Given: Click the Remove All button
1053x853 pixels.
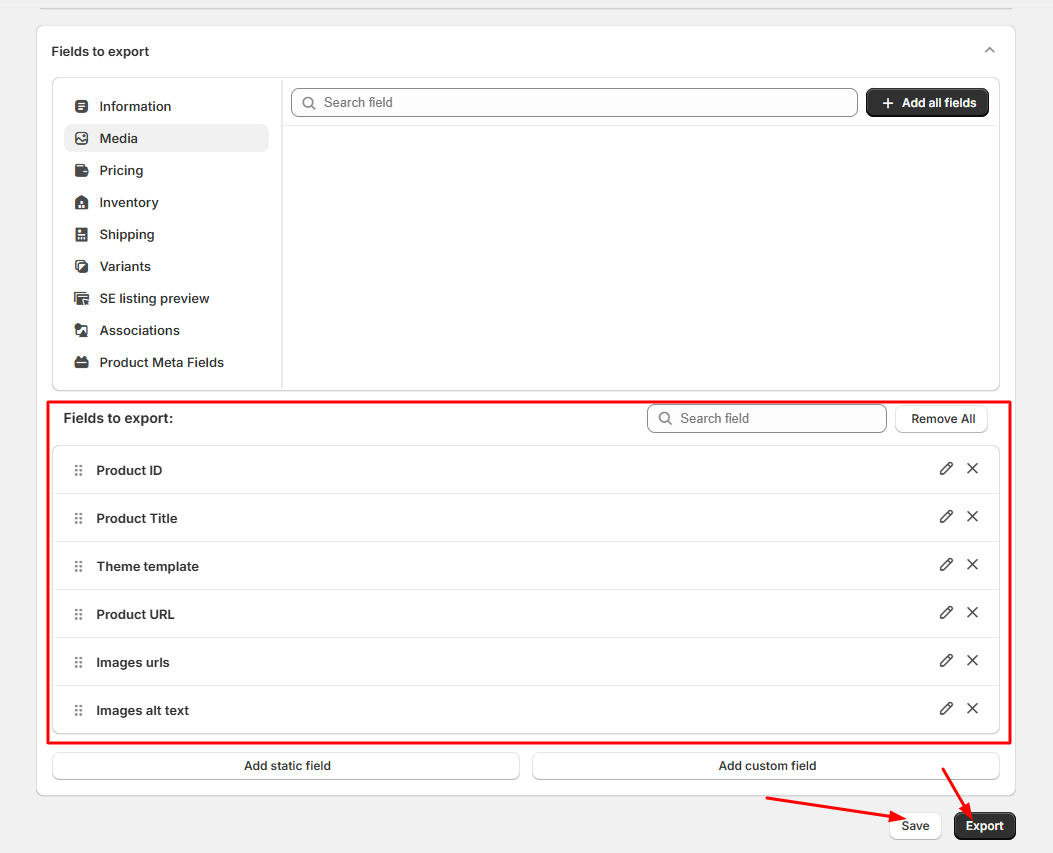Looking at the screenshot, I should (x=942, y=419).
